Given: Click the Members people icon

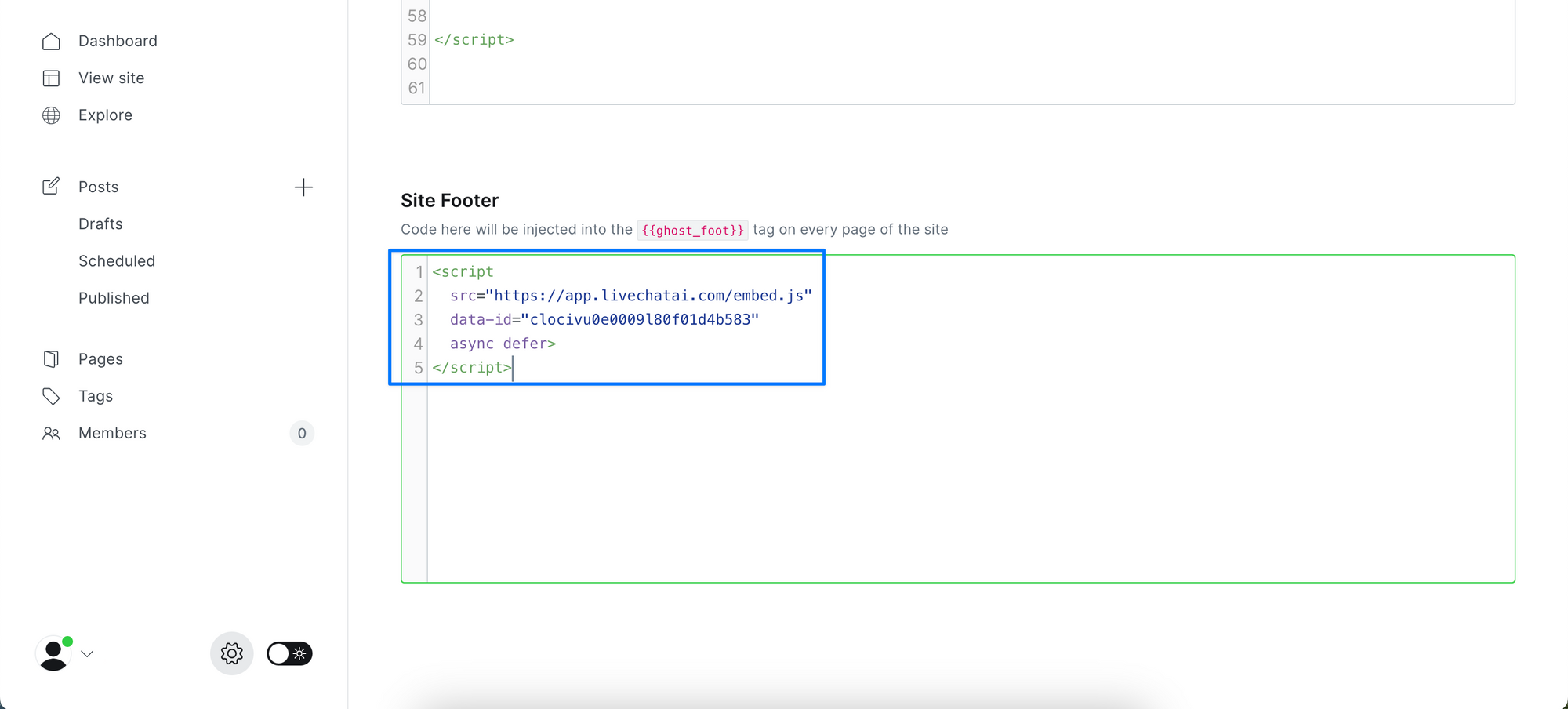Looking at the screenshot, I should click(x=51, y=433).
